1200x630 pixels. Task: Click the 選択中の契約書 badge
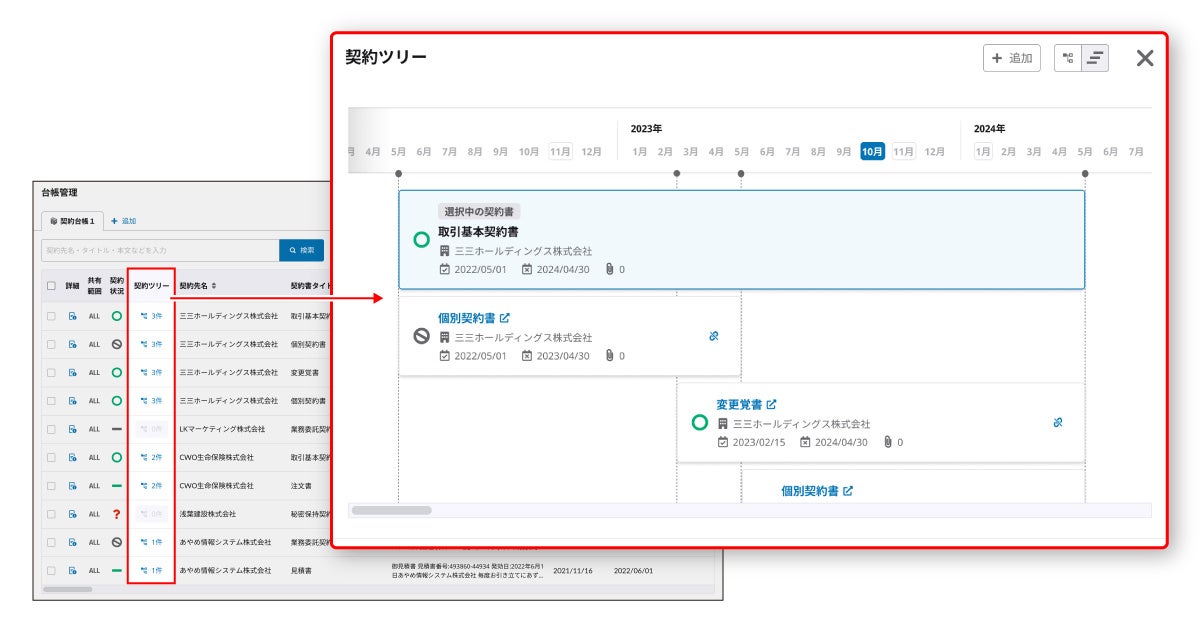(x=479, y=212)
